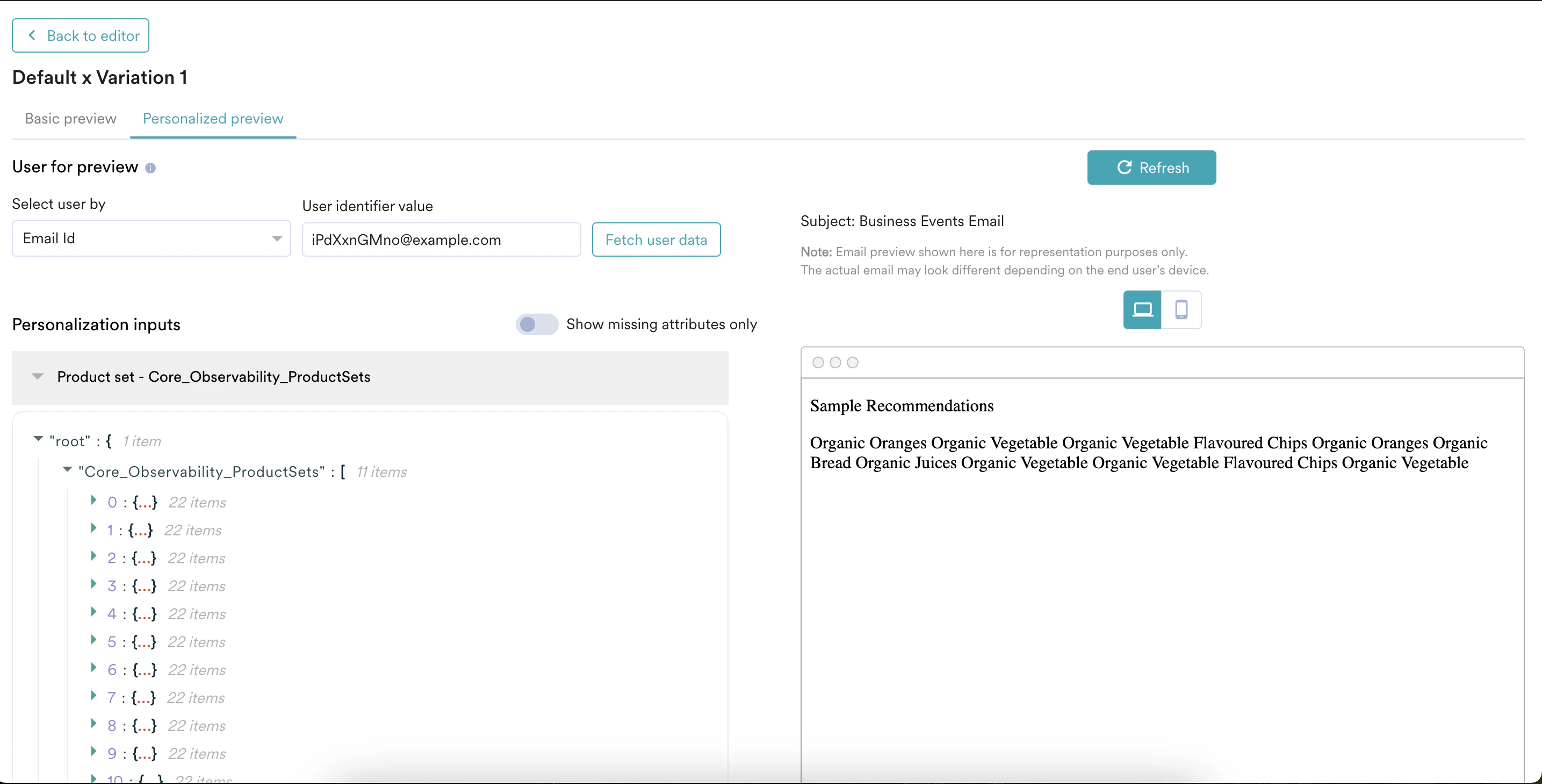Click the User for preview info icon
This screenshot has height=784, width=1542.
coord(150,168)
